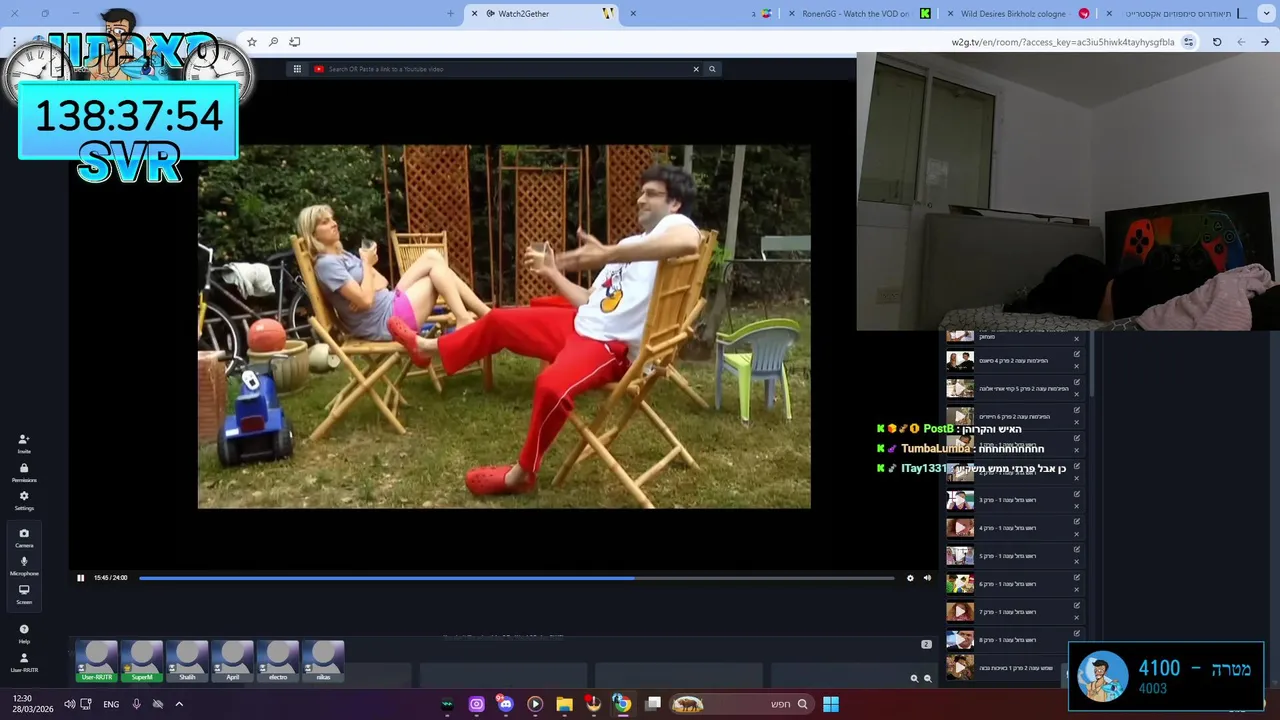Toggle the taskbar microphone indicator
The width and height of the screenshot is (1280, 720).
pos(137,704)
